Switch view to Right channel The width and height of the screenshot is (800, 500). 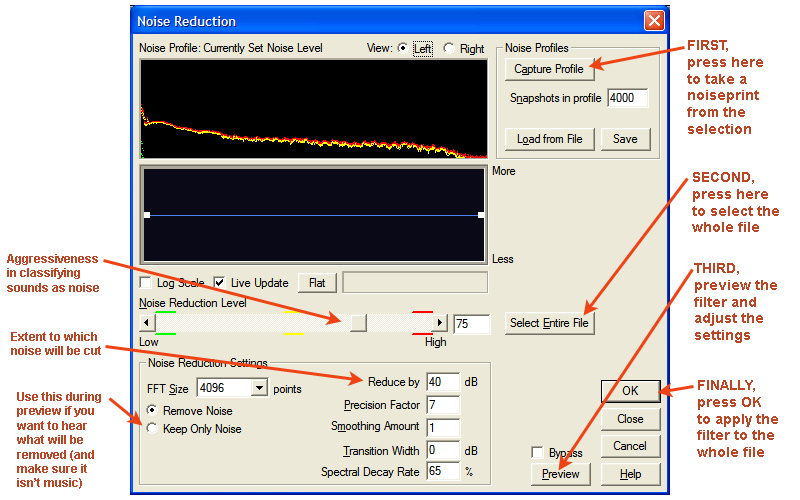[x=449, y=48]
